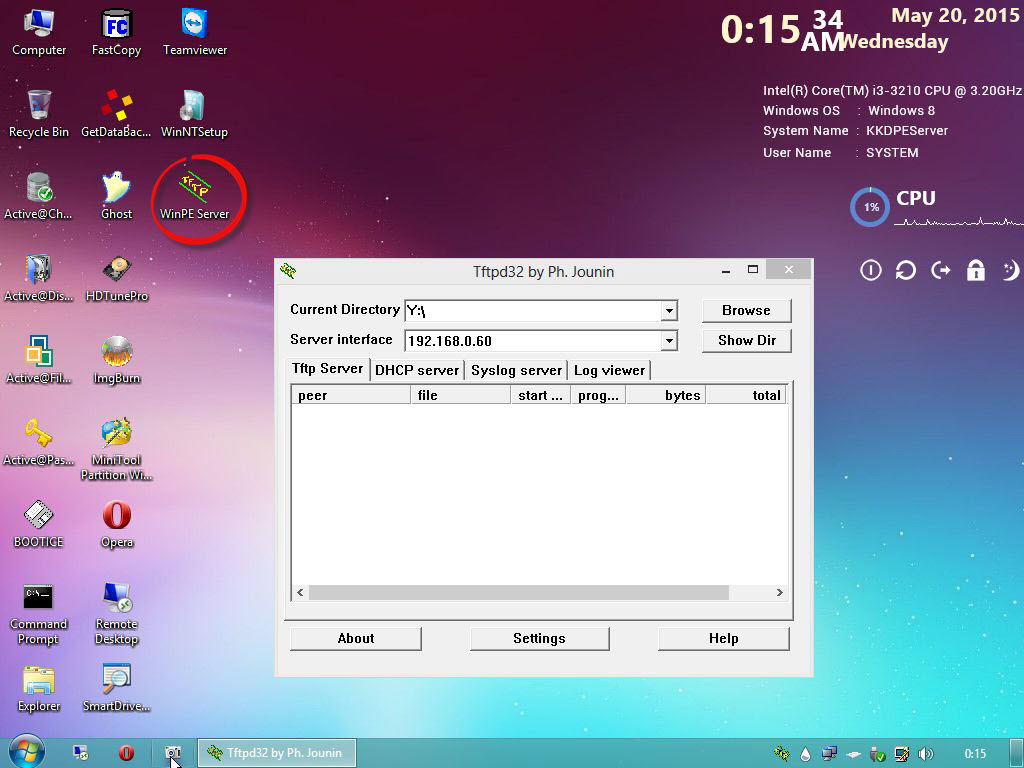1024x768 pixels.
Task: Sort by the file column header
Action: [x=460, y=395]
